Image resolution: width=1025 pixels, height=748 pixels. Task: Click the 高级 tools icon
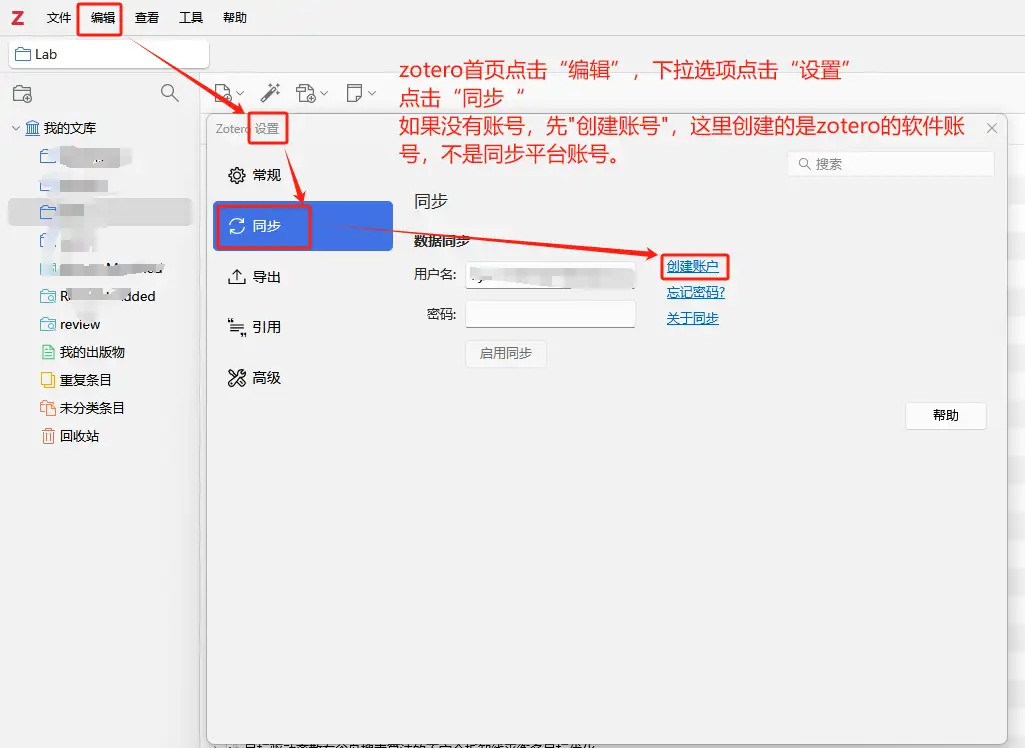click(237, 378)
